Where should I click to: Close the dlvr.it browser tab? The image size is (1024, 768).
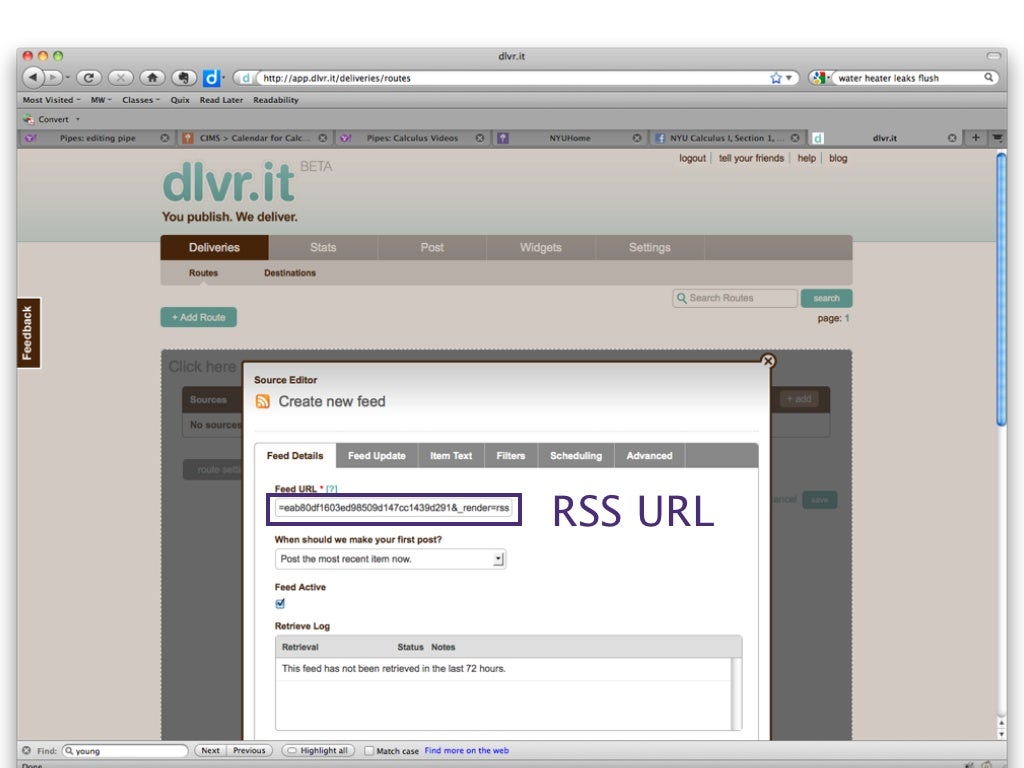(952, 138)
